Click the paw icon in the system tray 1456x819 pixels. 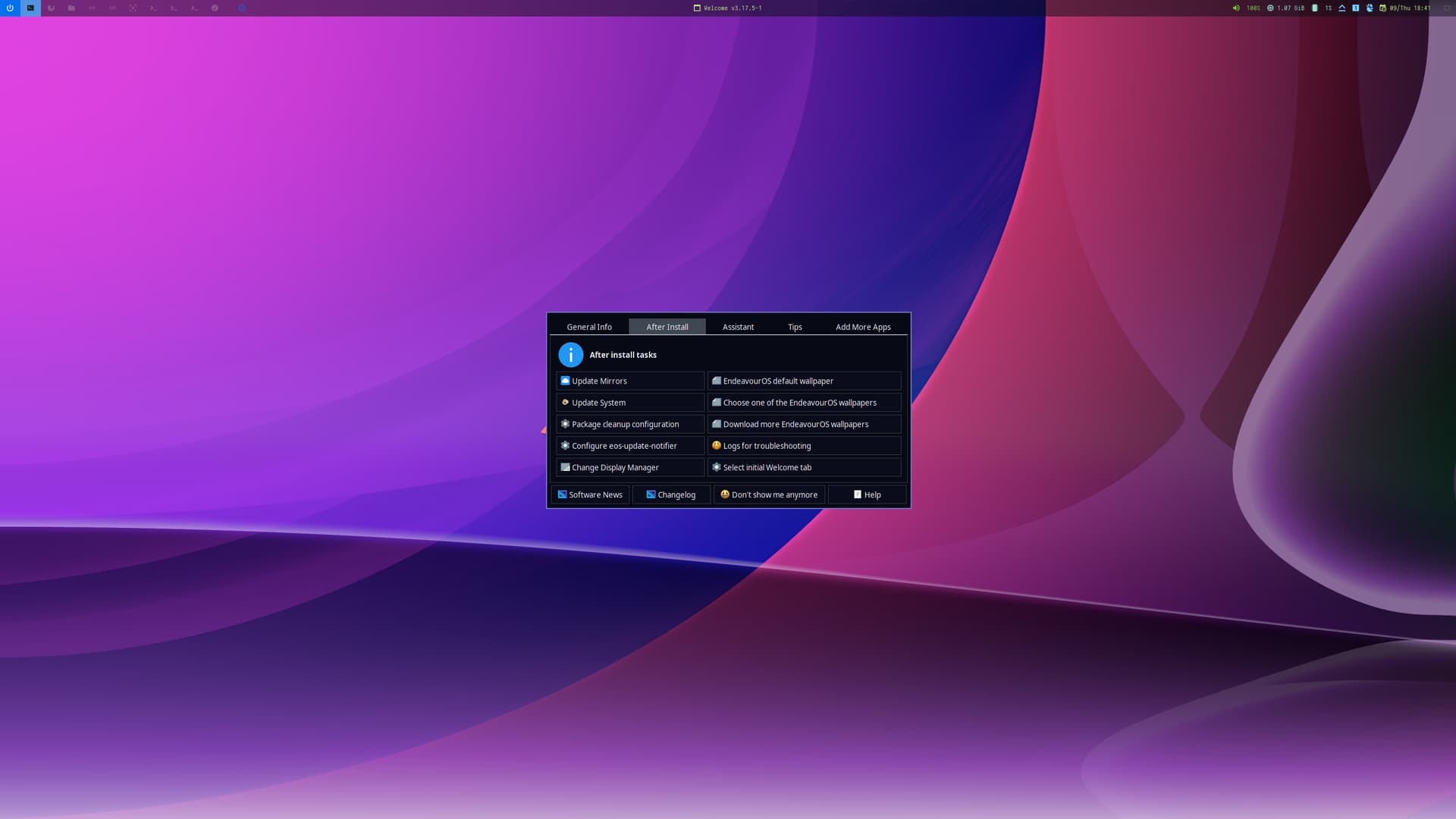pyautogui.click(x=1370, y=8)
